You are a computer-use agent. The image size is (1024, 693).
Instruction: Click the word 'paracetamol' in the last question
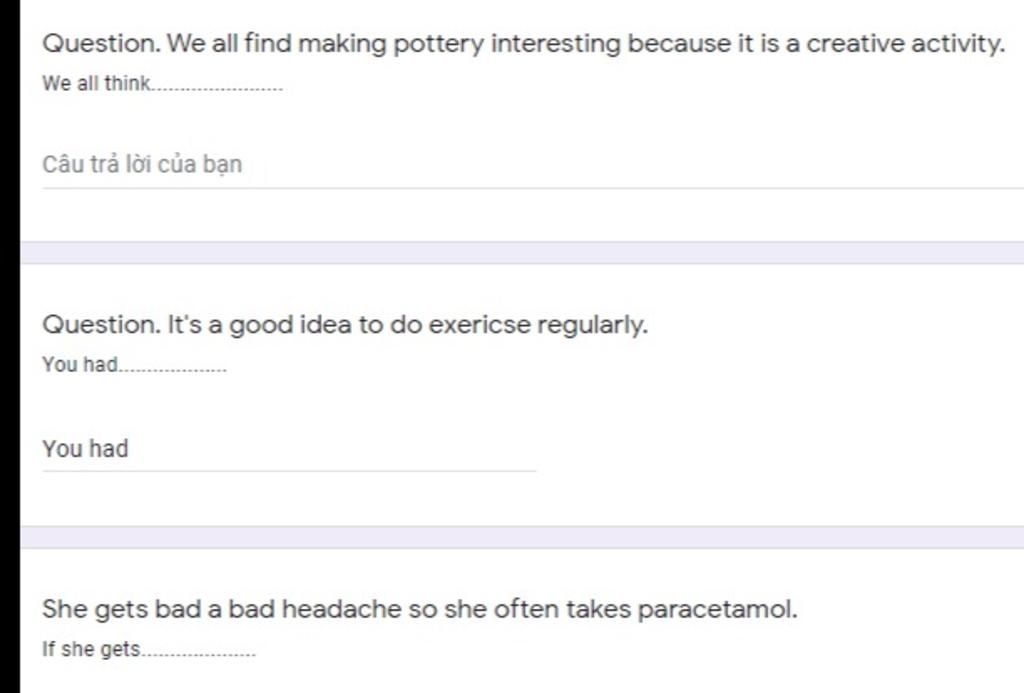pos(716,609)
